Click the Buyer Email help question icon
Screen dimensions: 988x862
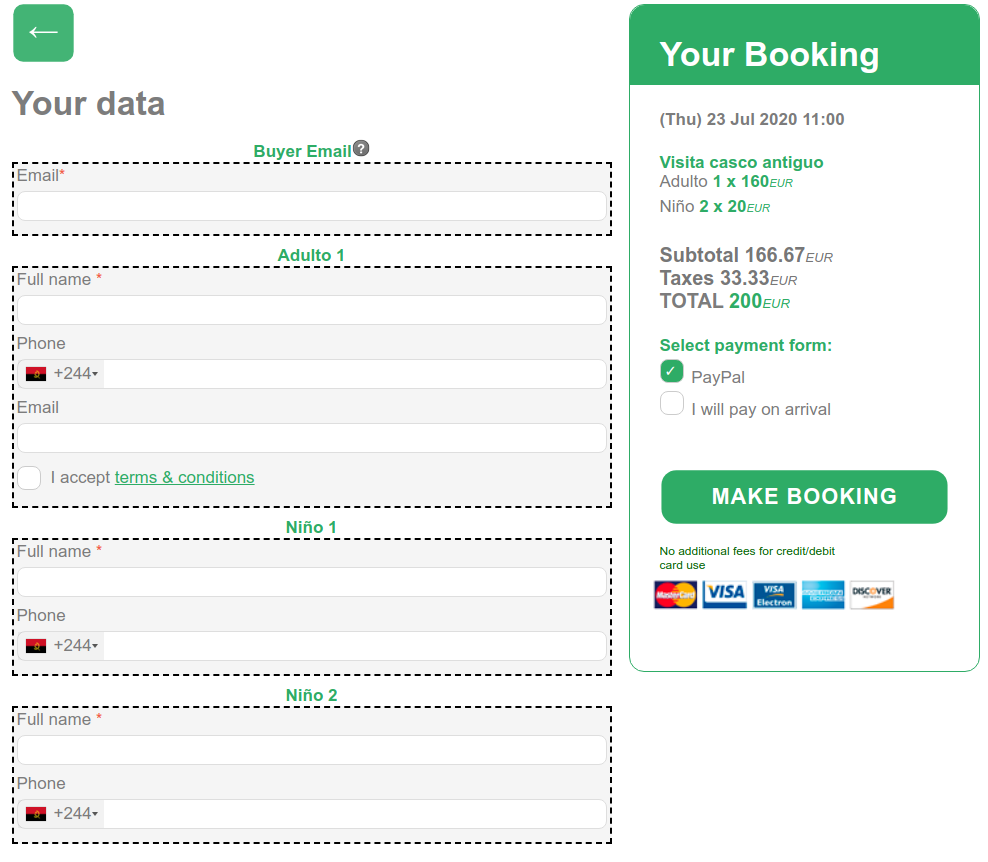pos(361,149)
